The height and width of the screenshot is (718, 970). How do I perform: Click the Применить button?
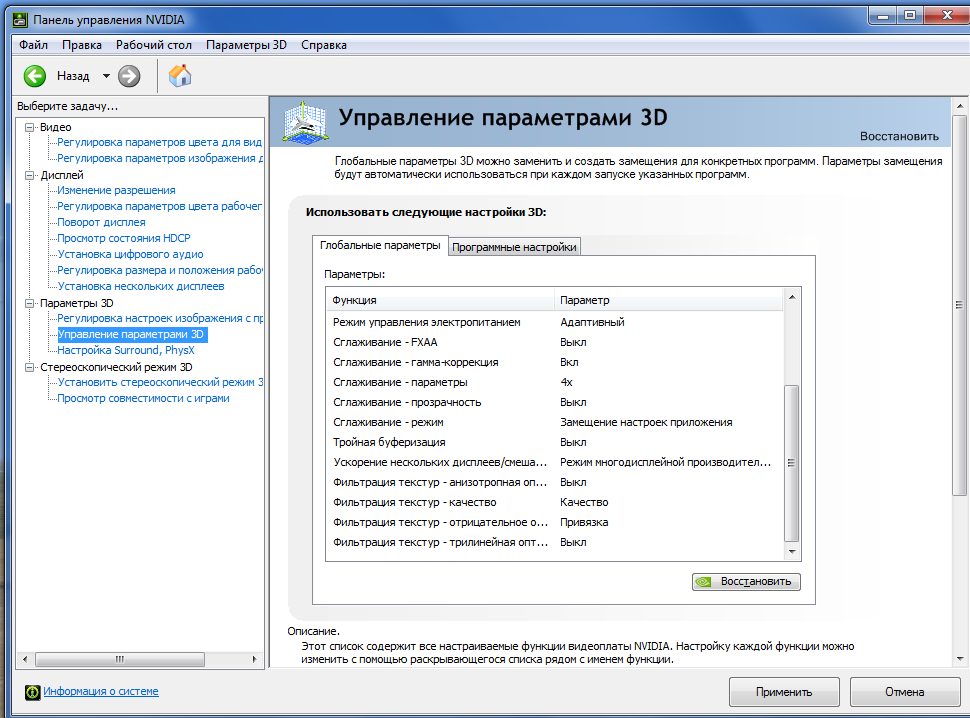tap(784, 692)
